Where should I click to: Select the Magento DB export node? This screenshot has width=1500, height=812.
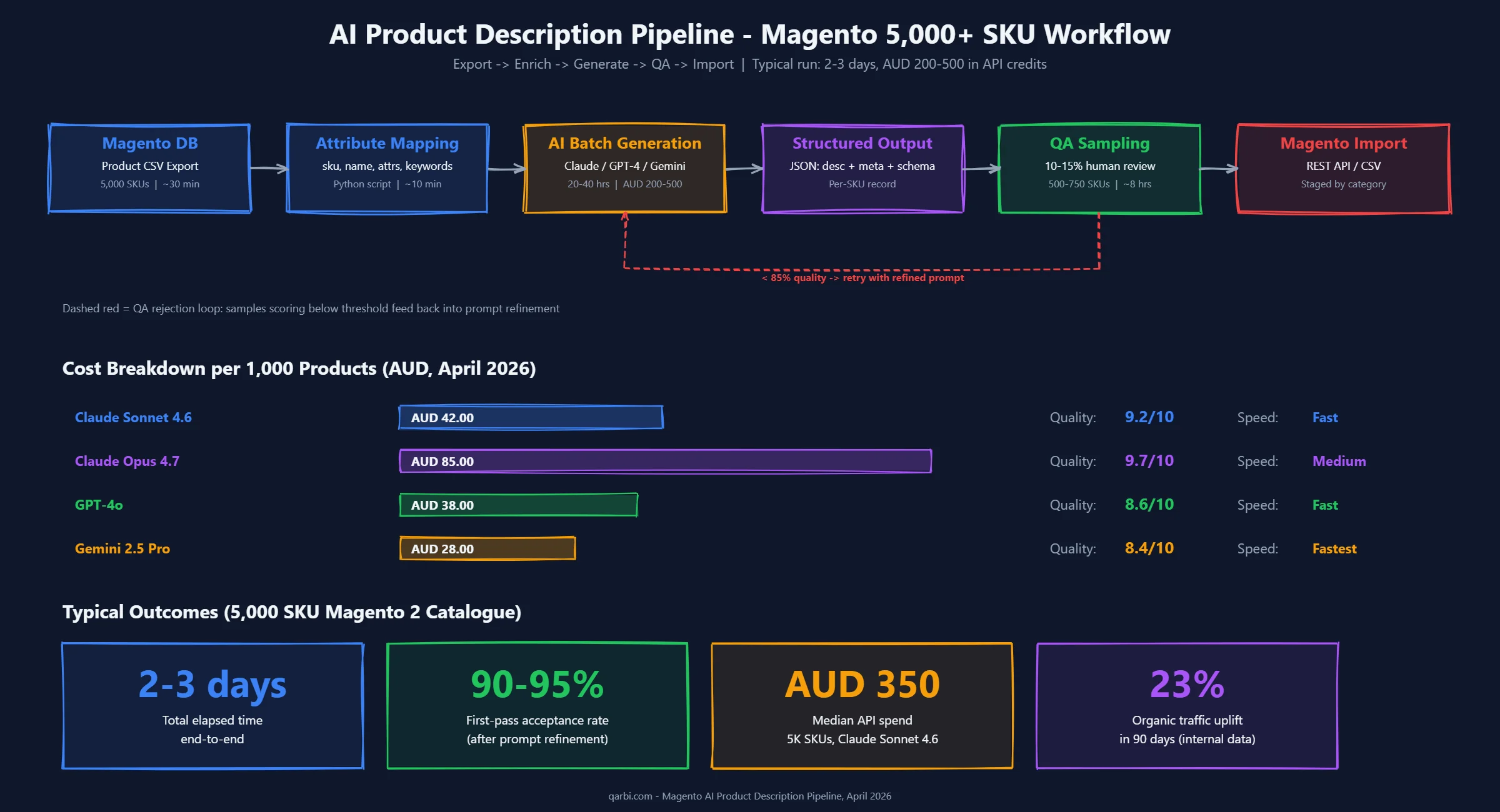pyautogui.click(x=149, y=167)
